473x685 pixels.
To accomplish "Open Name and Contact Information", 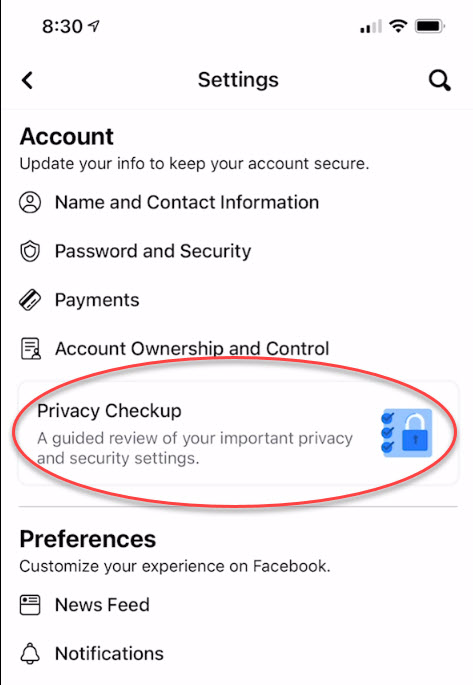I will [187, 203].
